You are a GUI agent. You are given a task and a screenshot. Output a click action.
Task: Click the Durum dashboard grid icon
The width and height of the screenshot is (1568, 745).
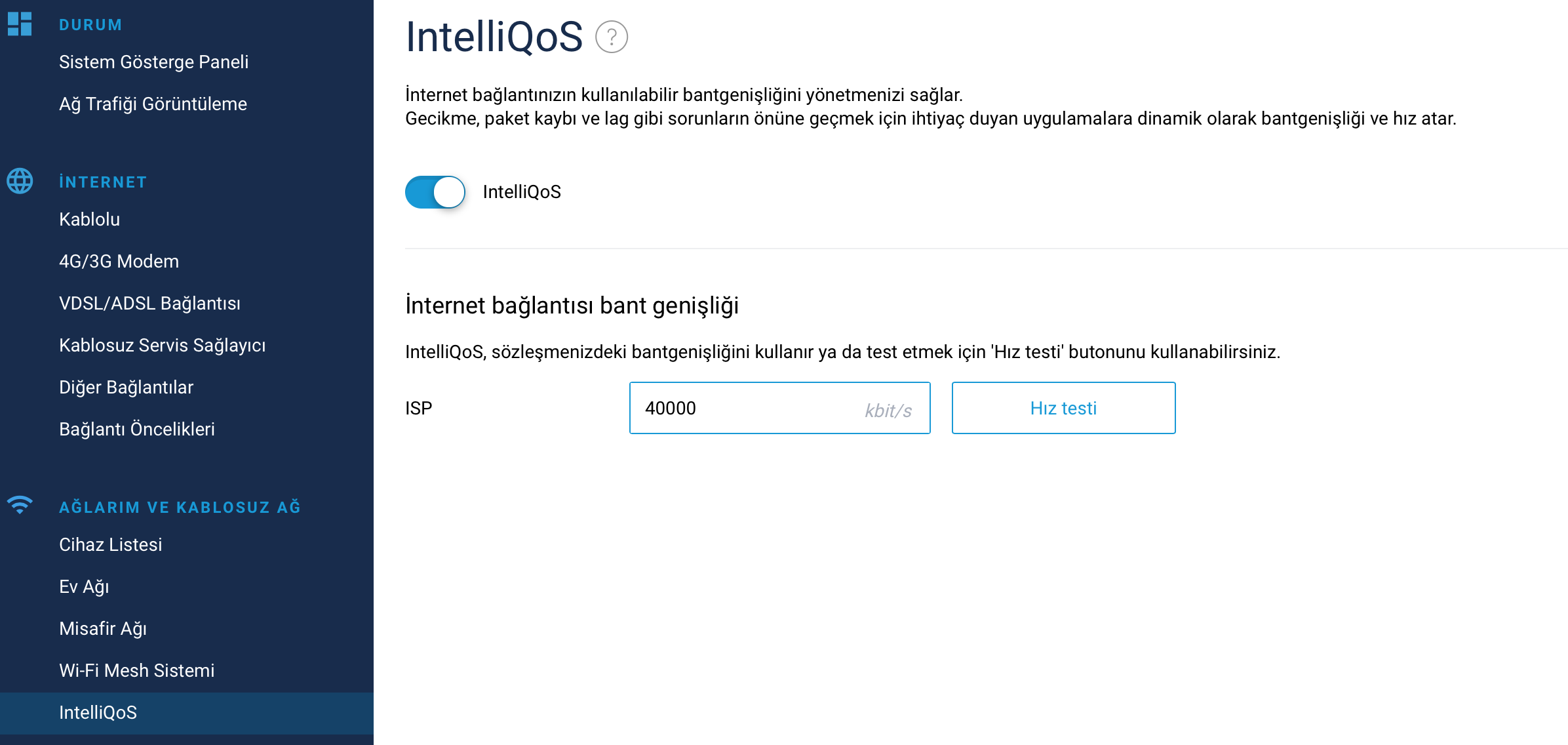point(20,24)
